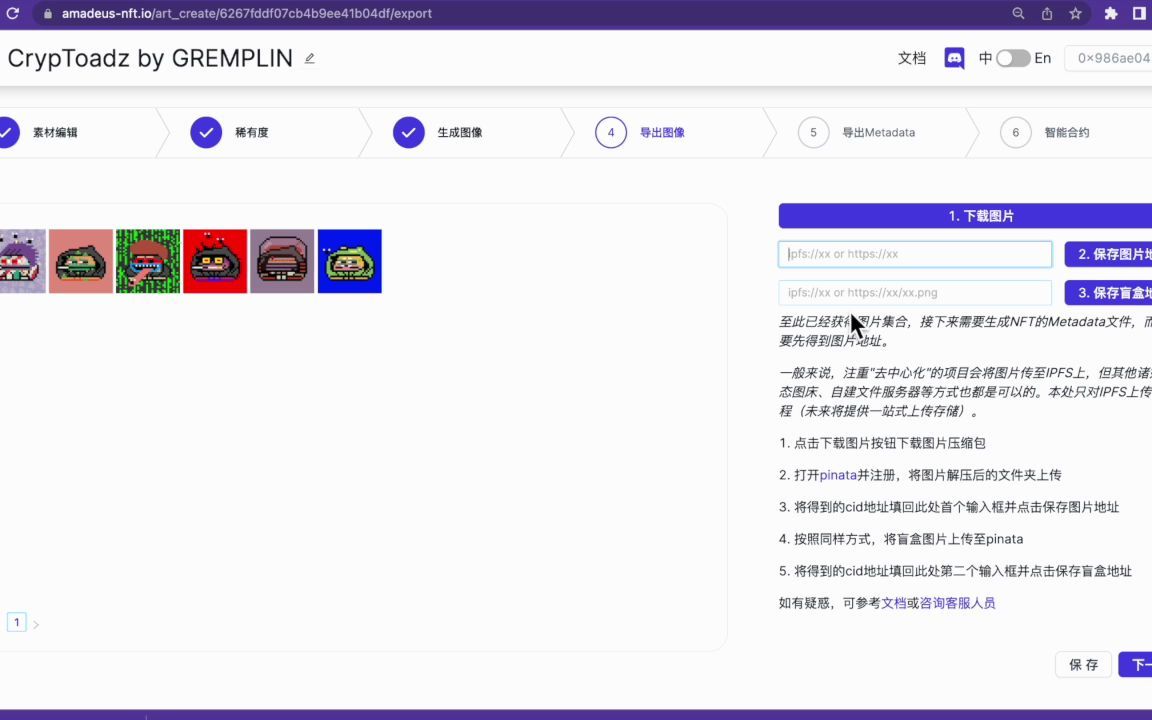The height and width of the screenshot is (720, 1152).
Task: Click the search icon in address bar
Action: [1018, 13]
